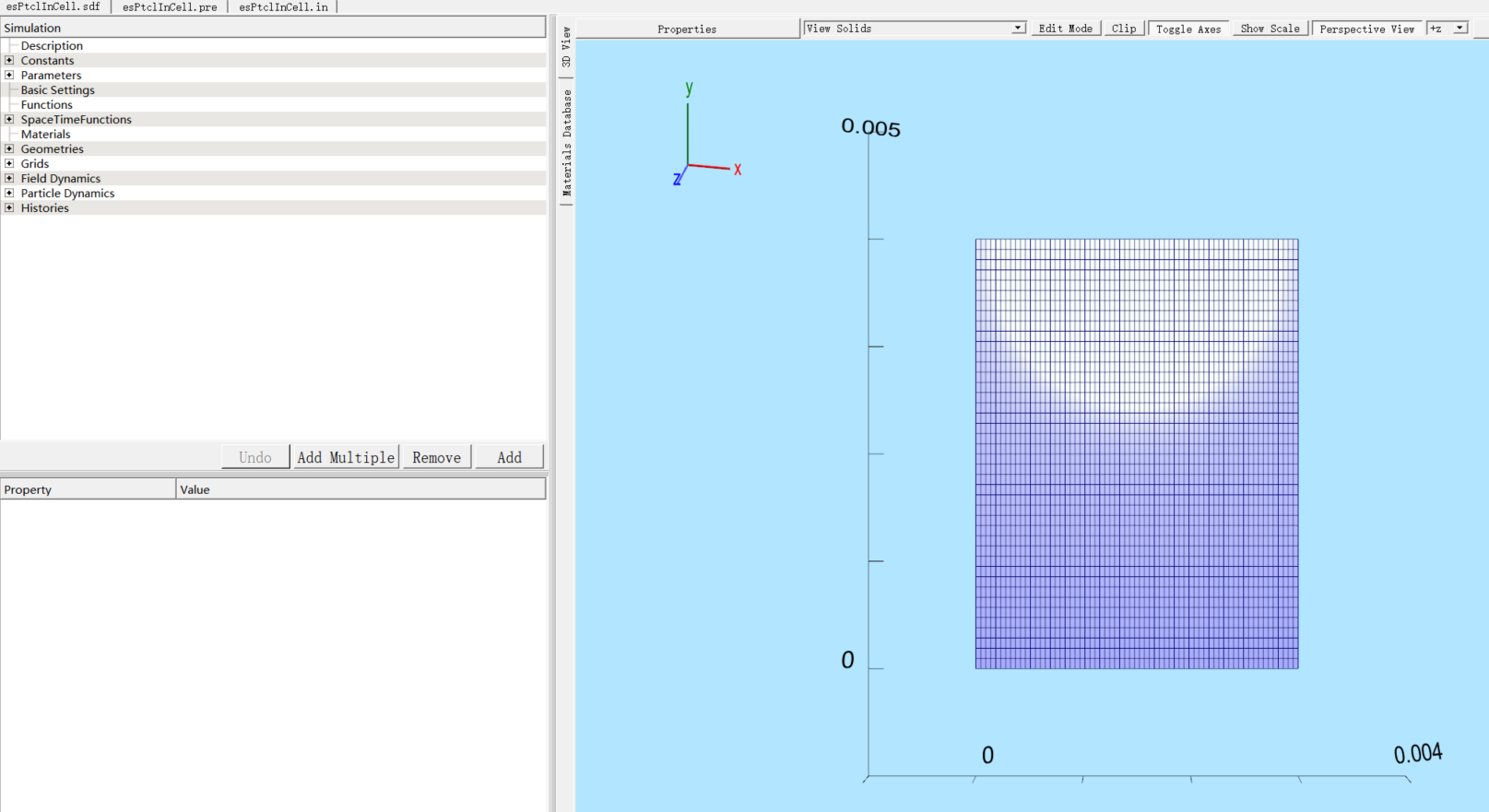Select Geometries in the tree

pyautogui.click(x=52, y=148)
